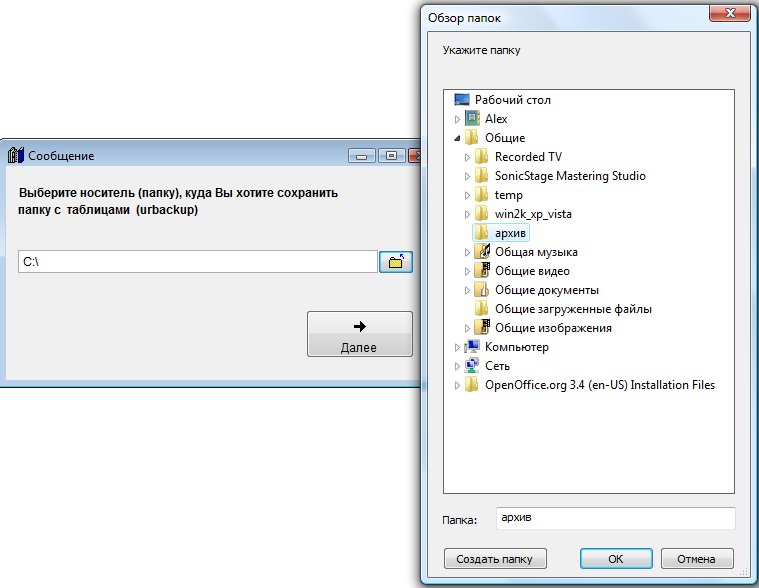The image size is (759, 588).
Task: Click the Общие folder icon
Action: click(471, 137)
